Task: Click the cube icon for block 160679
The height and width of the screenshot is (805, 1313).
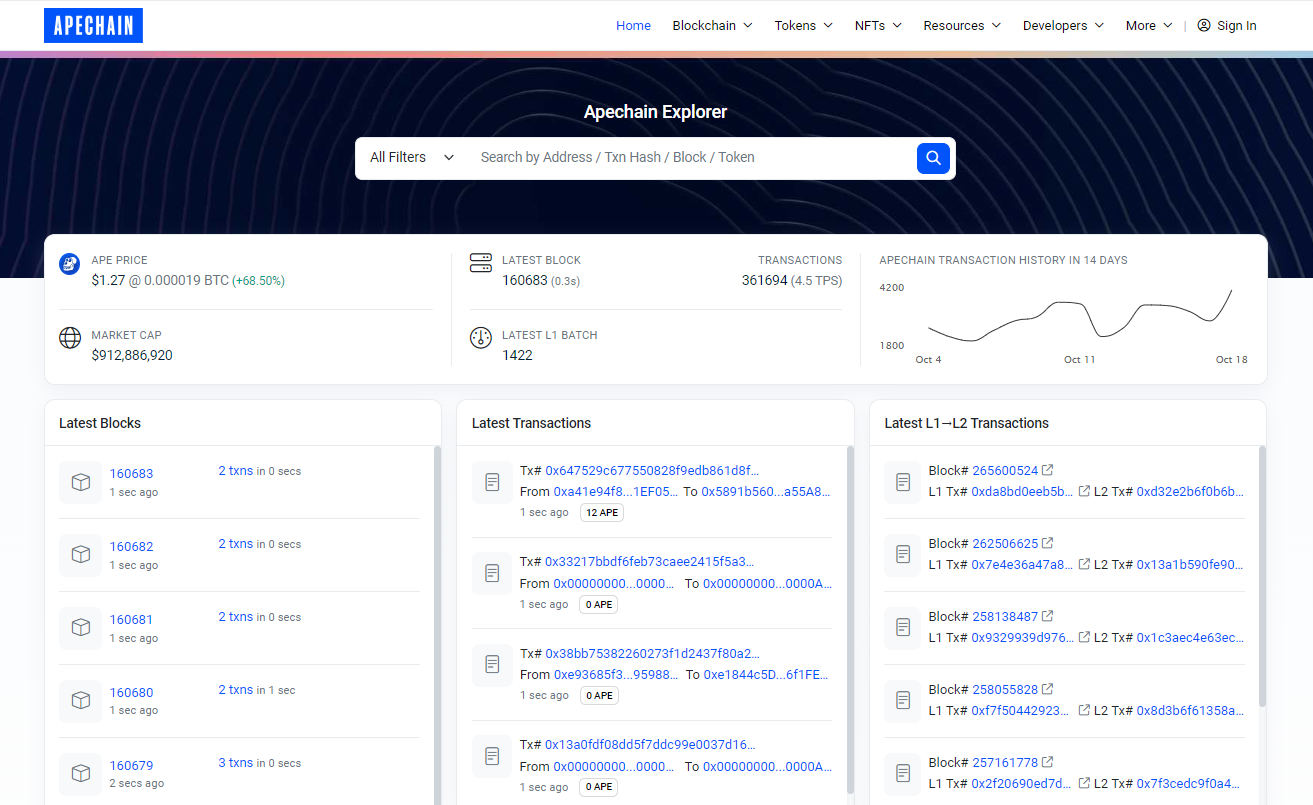Action: [x=81, y=774]
